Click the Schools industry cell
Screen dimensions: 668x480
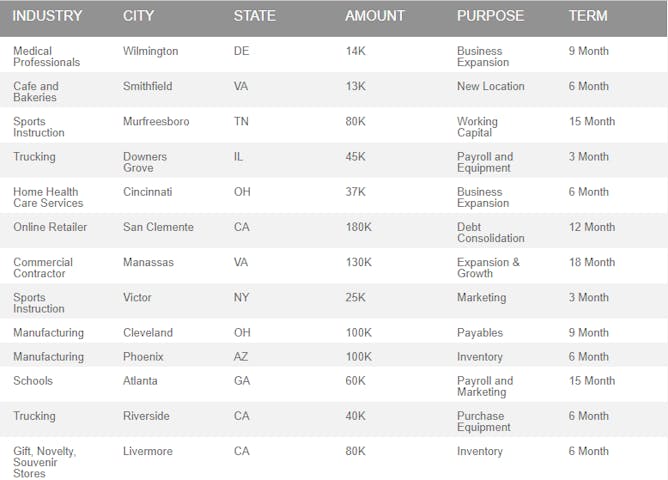tap(33, 381)
